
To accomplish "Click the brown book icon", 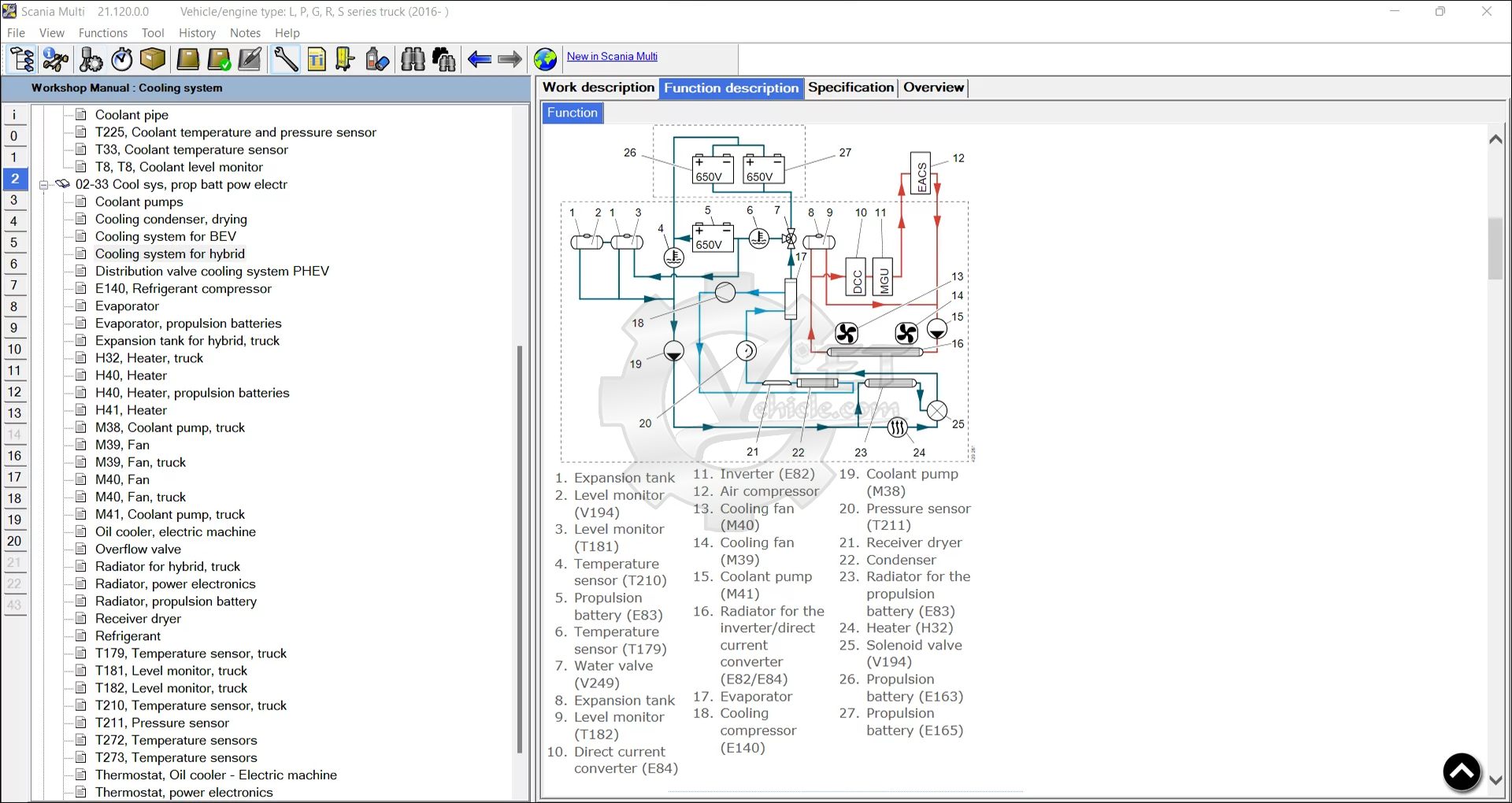I will point(187,59).
